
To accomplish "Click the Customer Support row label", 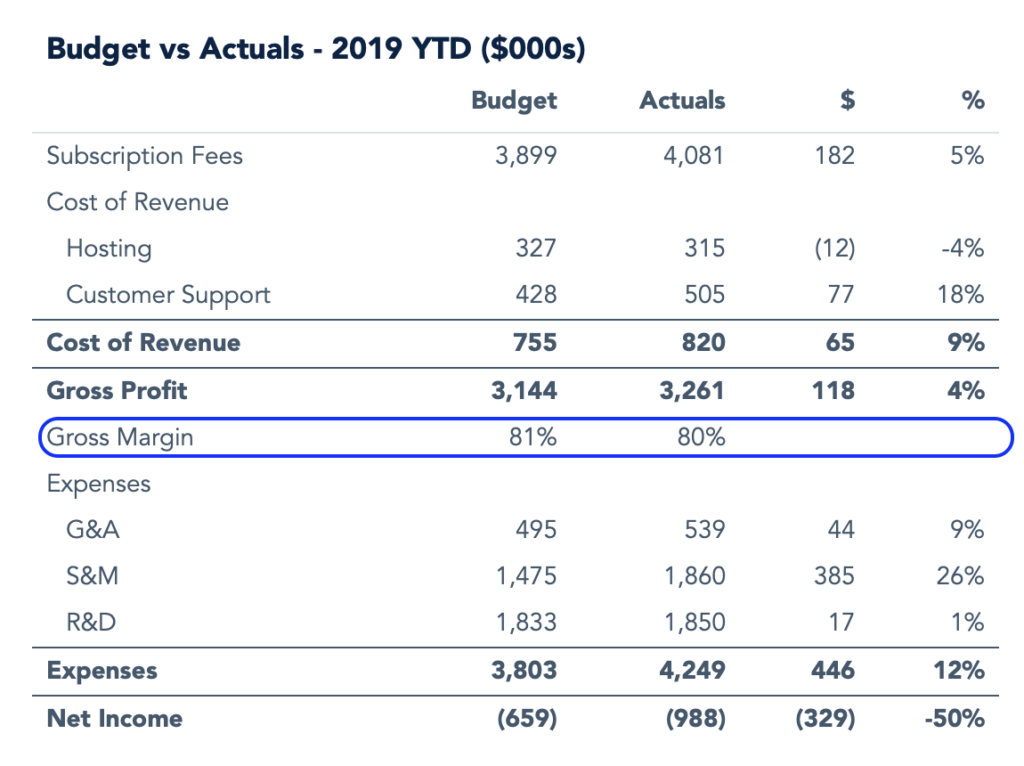I will (168, 295).
